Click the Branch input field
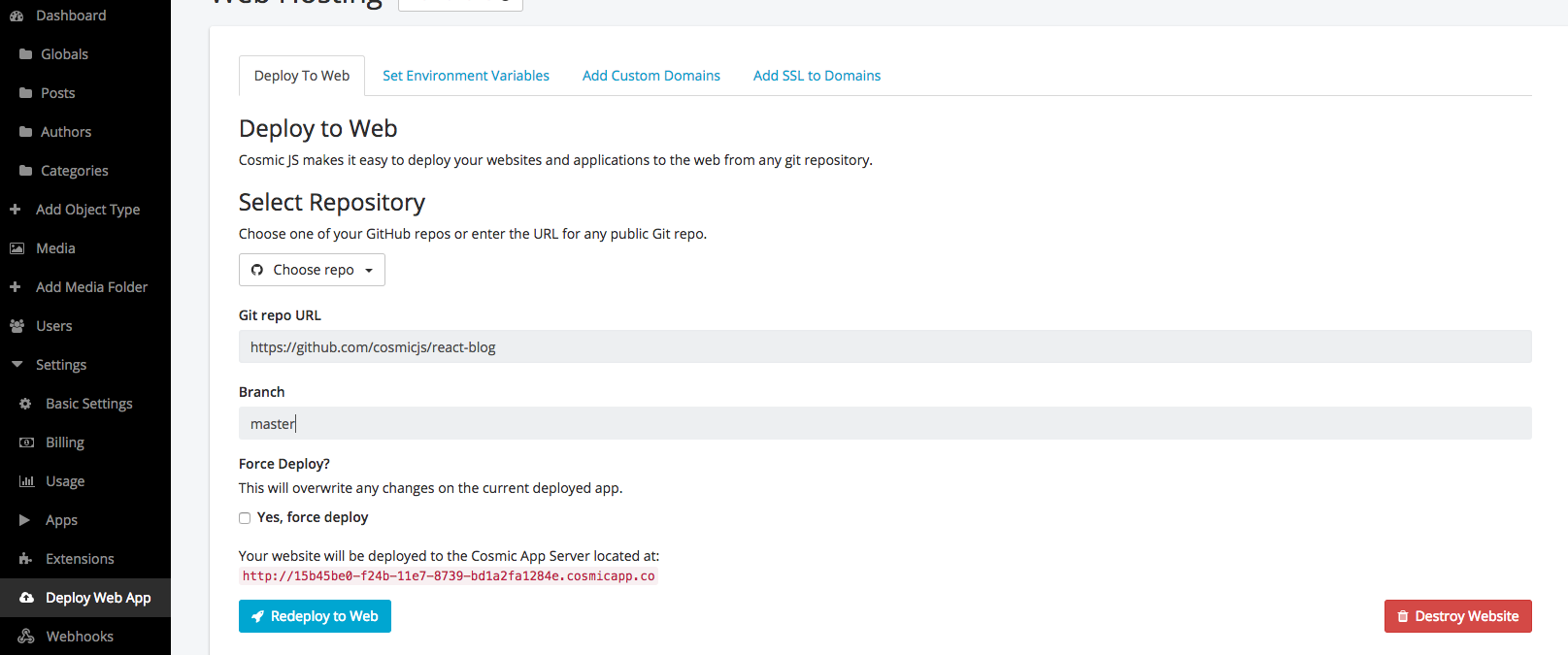The width and height of the screenshot is (1568, 655). click(884, 423)
